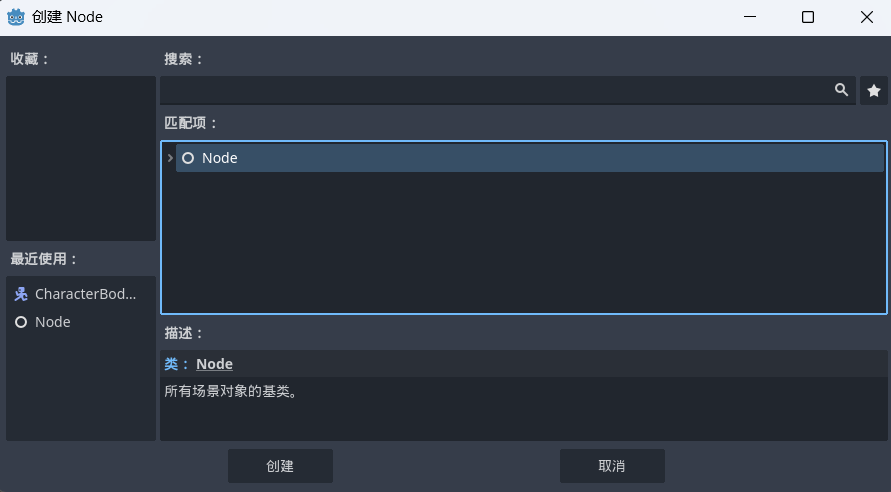Click the Node circle icon in matches
The width and height of the screenshot is (891, 492).
pos(188,158)
